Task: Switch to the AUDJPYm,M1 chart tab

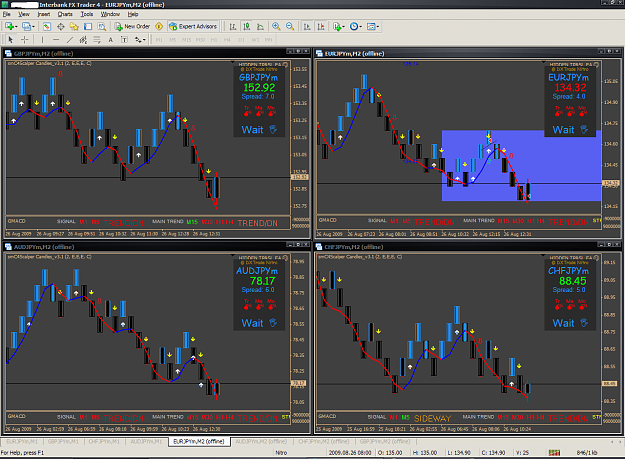Action: (146, 441)
